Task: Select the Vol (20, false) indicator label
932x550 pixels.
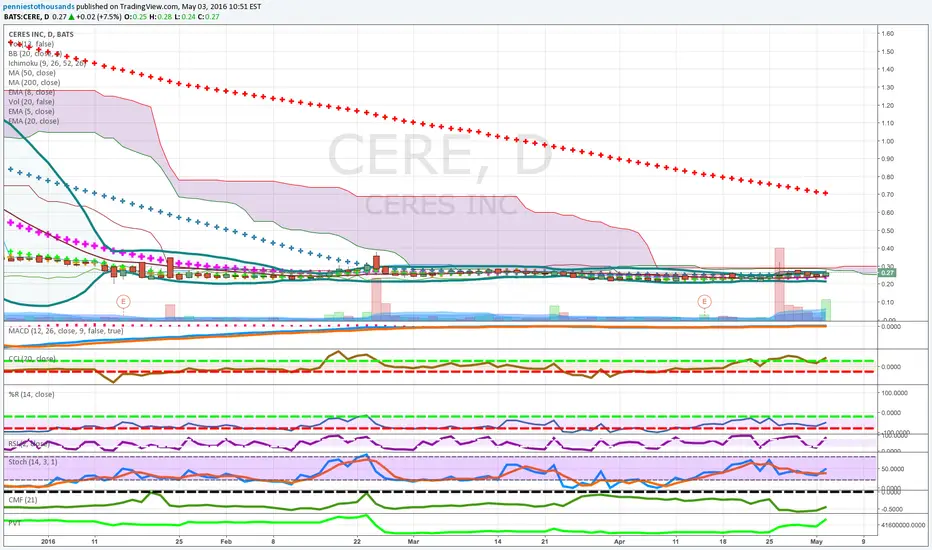Action: (x=31, y=102)
